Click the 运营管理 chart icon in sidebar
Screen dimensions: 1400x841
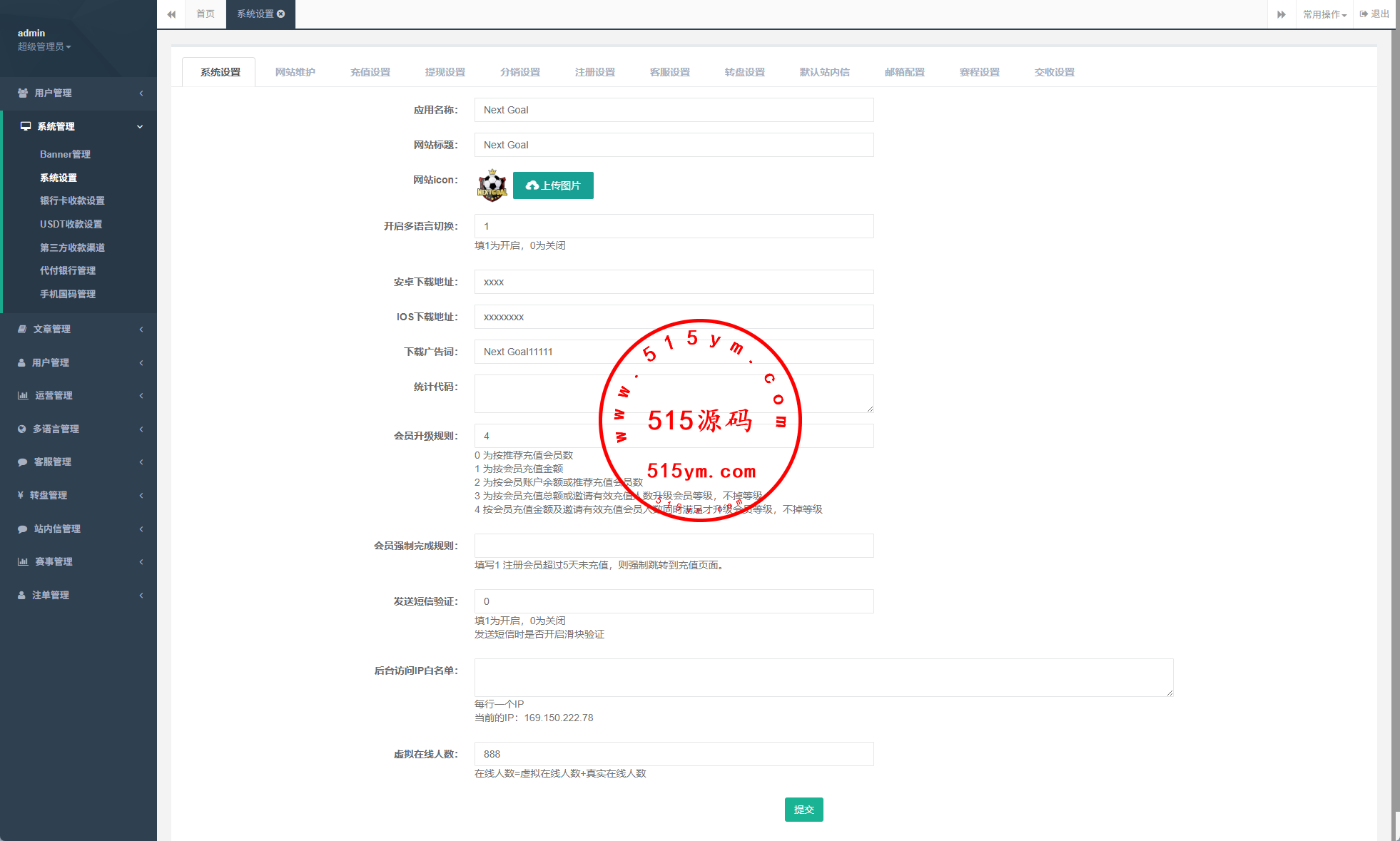pyautogui.click(x=23, y=395)
